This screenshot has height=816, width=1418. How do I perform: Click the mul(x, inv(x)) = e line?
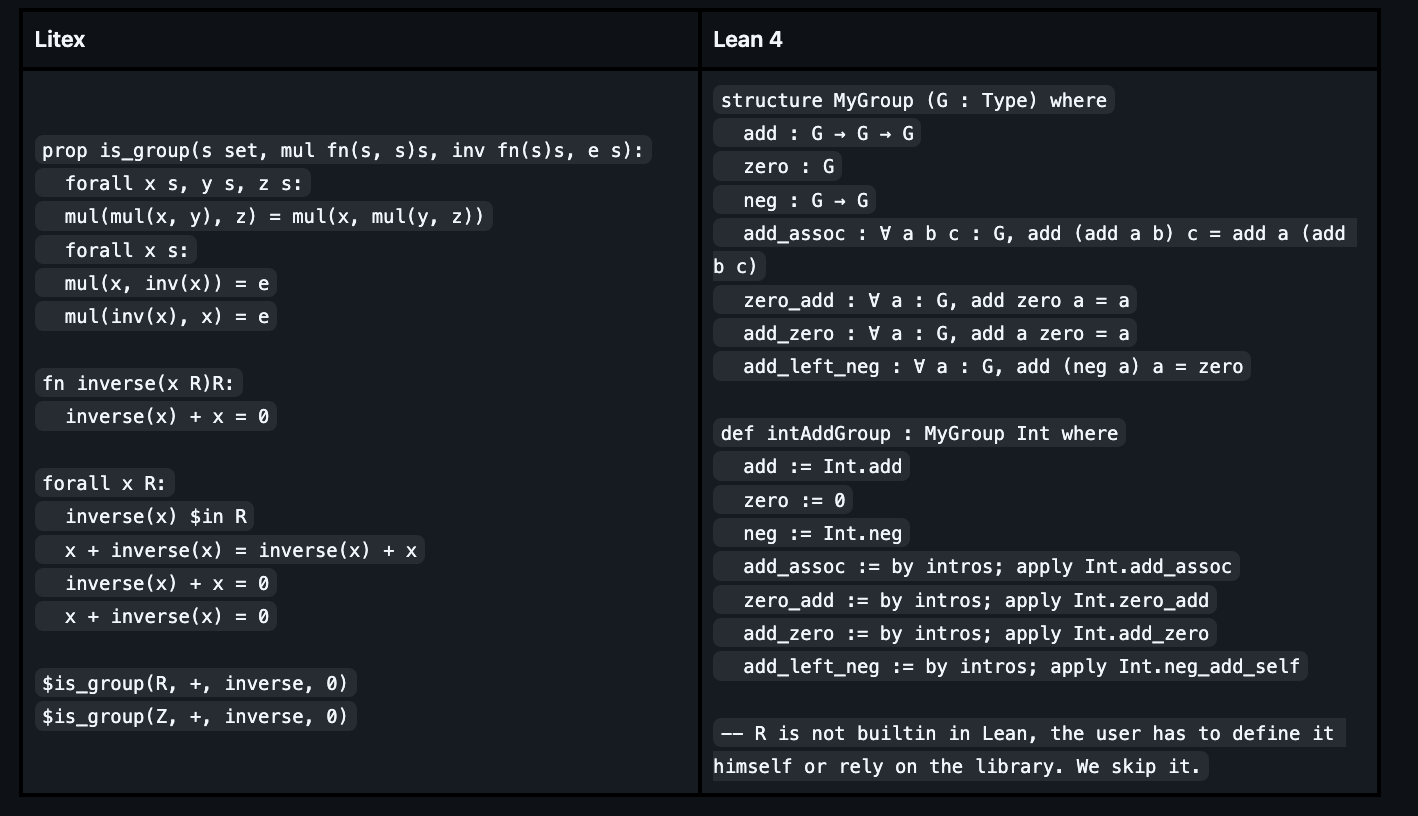(156, 284)
